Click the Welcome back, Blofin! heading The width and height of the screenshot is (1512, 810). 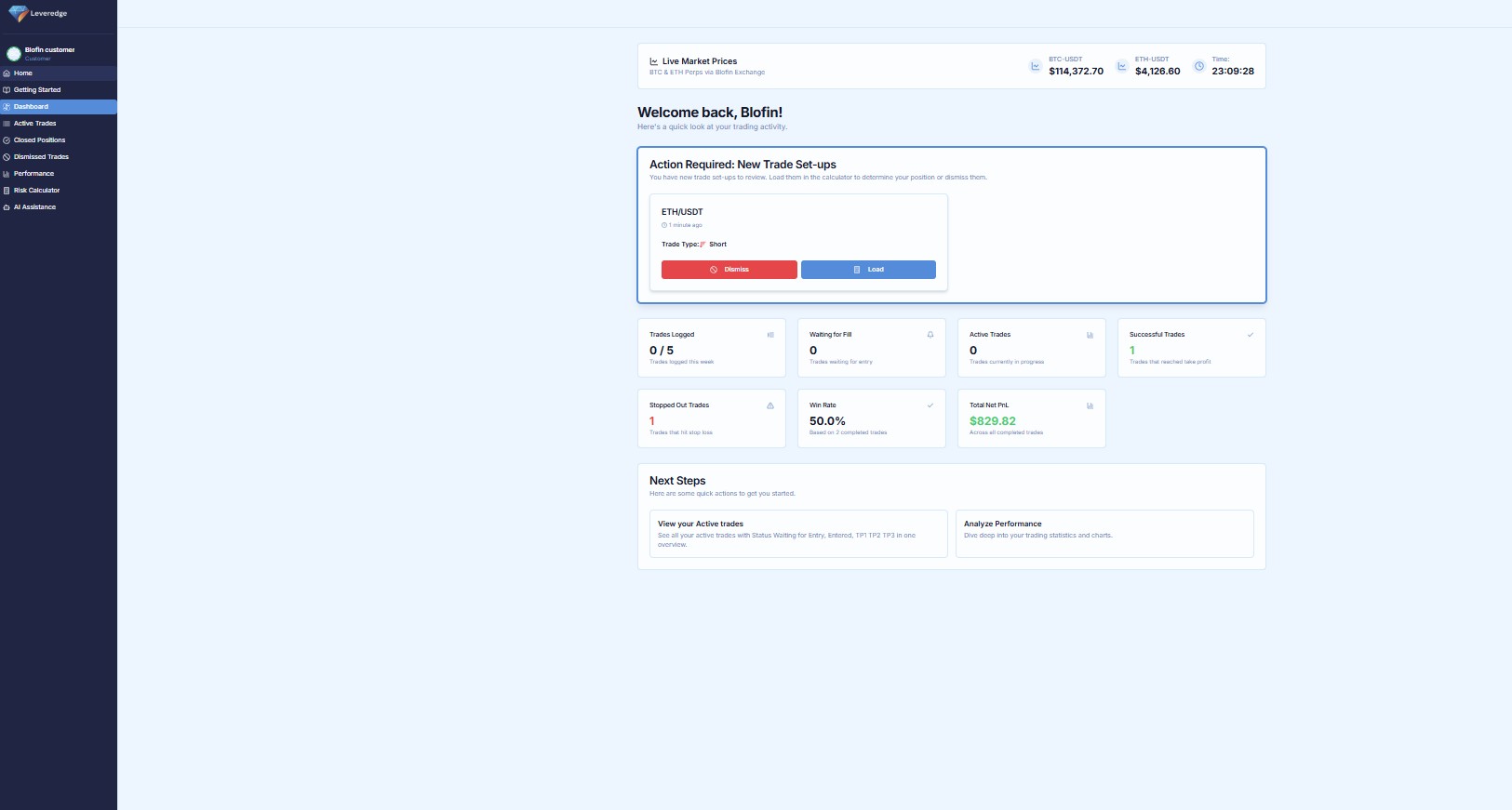710,113
